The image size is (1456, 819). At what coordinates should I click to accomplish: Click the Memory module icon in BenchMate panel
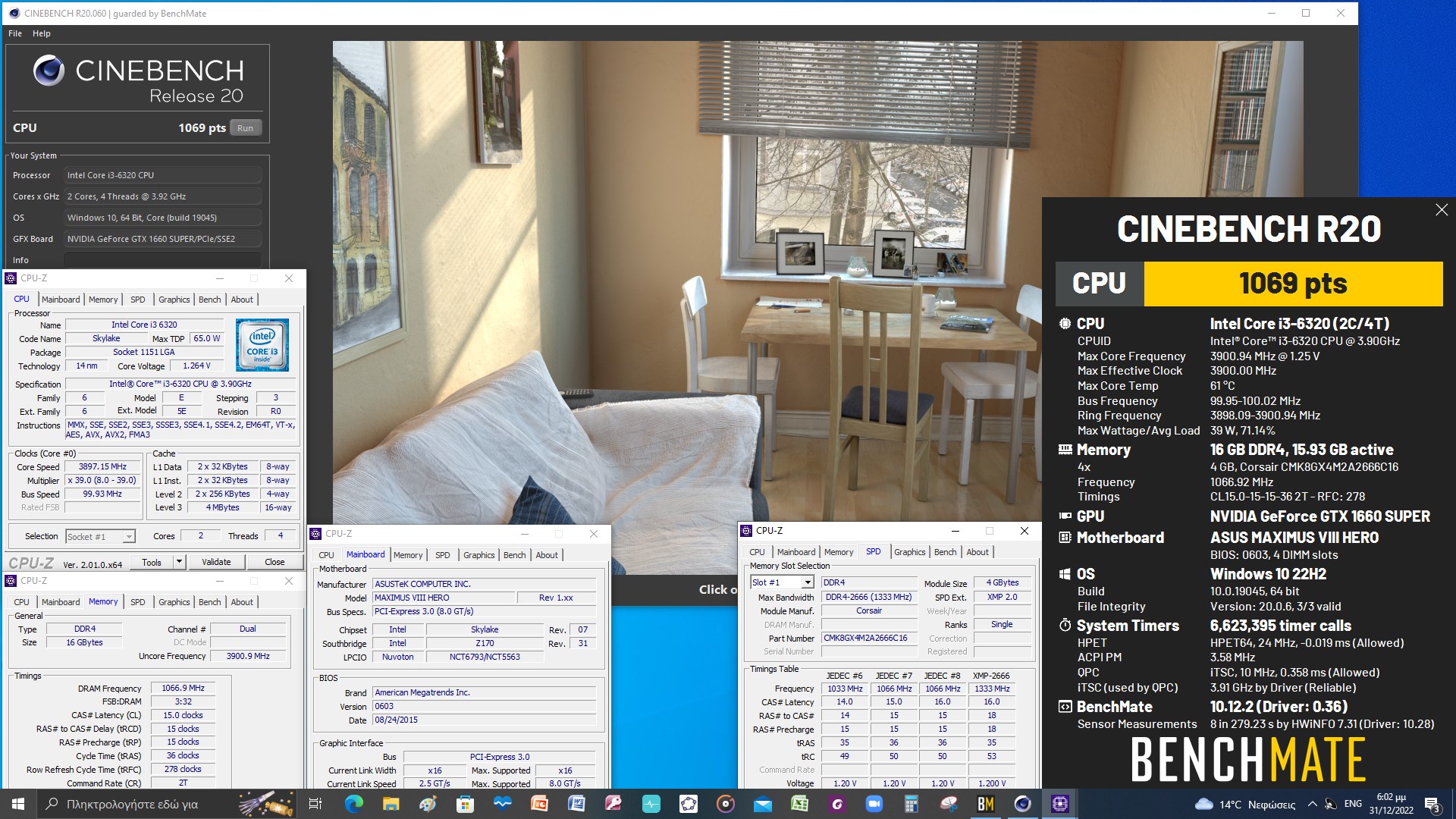1065,450
